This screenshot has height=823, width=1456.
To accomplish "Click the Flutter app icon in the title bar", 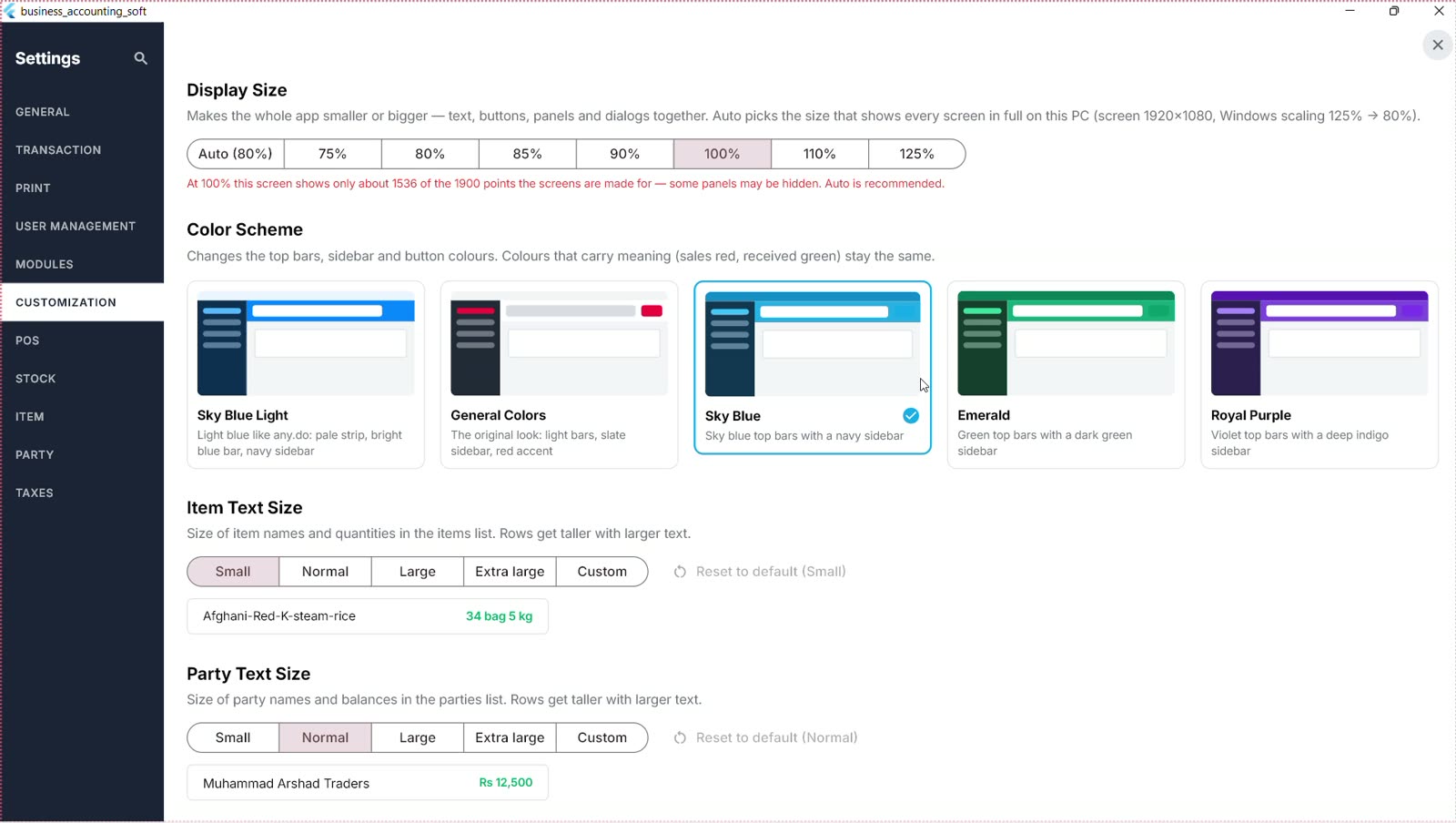I will [x=10, y=11].
